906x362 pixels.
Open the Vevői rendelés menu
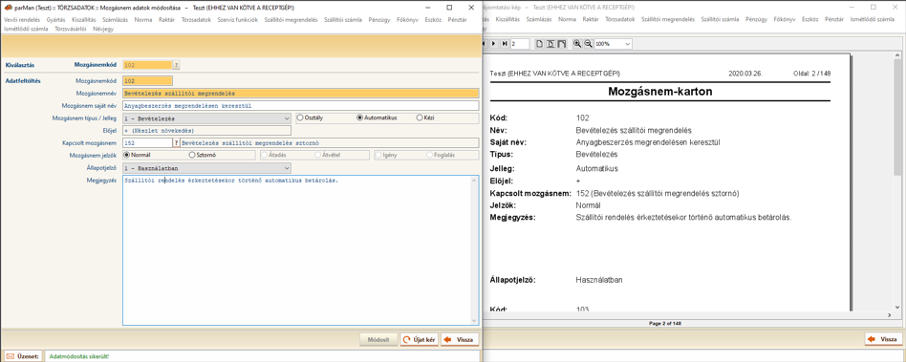22,19
